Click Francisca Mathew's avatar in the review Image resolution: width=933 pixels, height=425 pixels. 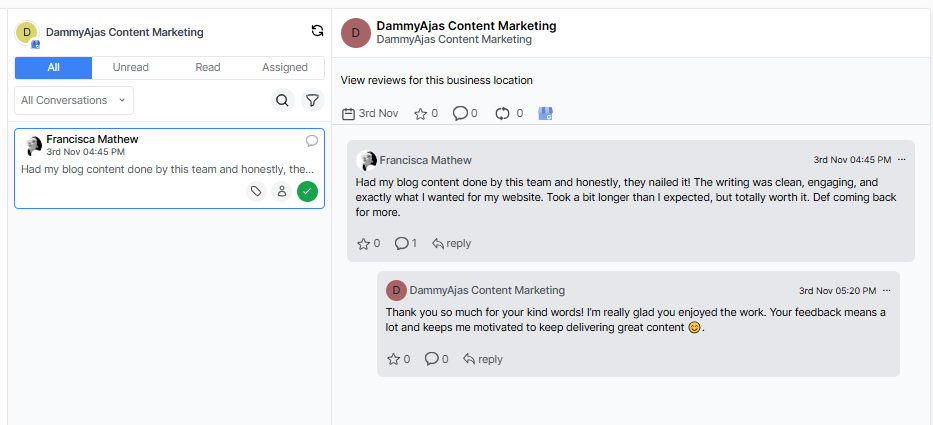(x=367, y=160)
